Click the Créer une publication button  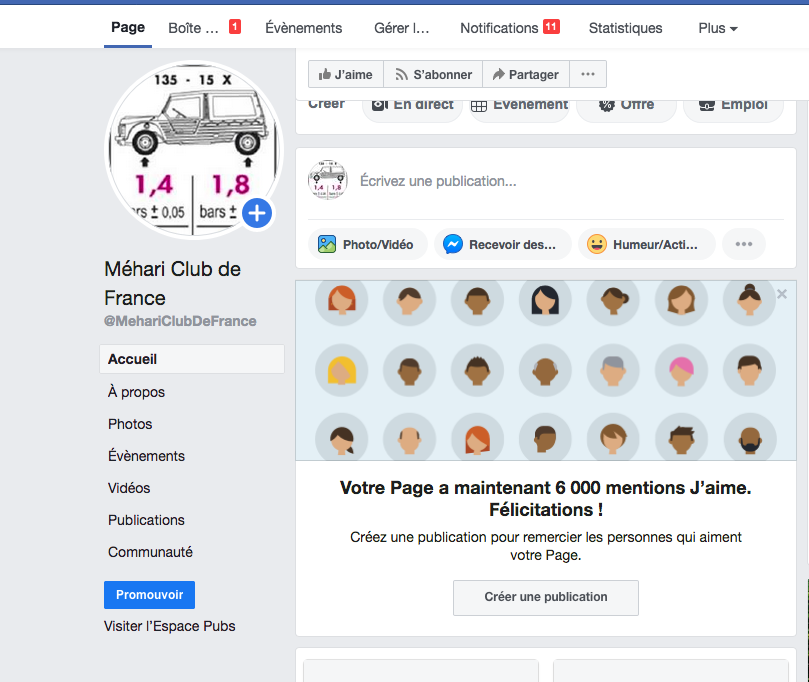(x=546, y=597)
